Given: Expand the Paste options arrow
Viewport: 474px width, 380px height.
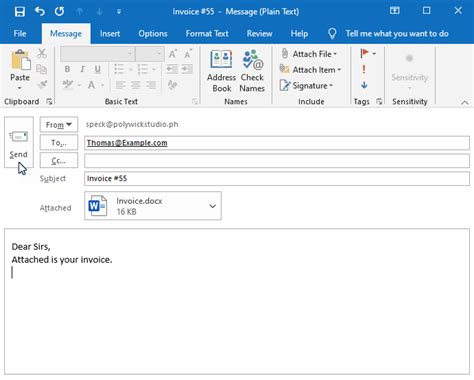Looking at the screenshot, I should coord(20,88).
